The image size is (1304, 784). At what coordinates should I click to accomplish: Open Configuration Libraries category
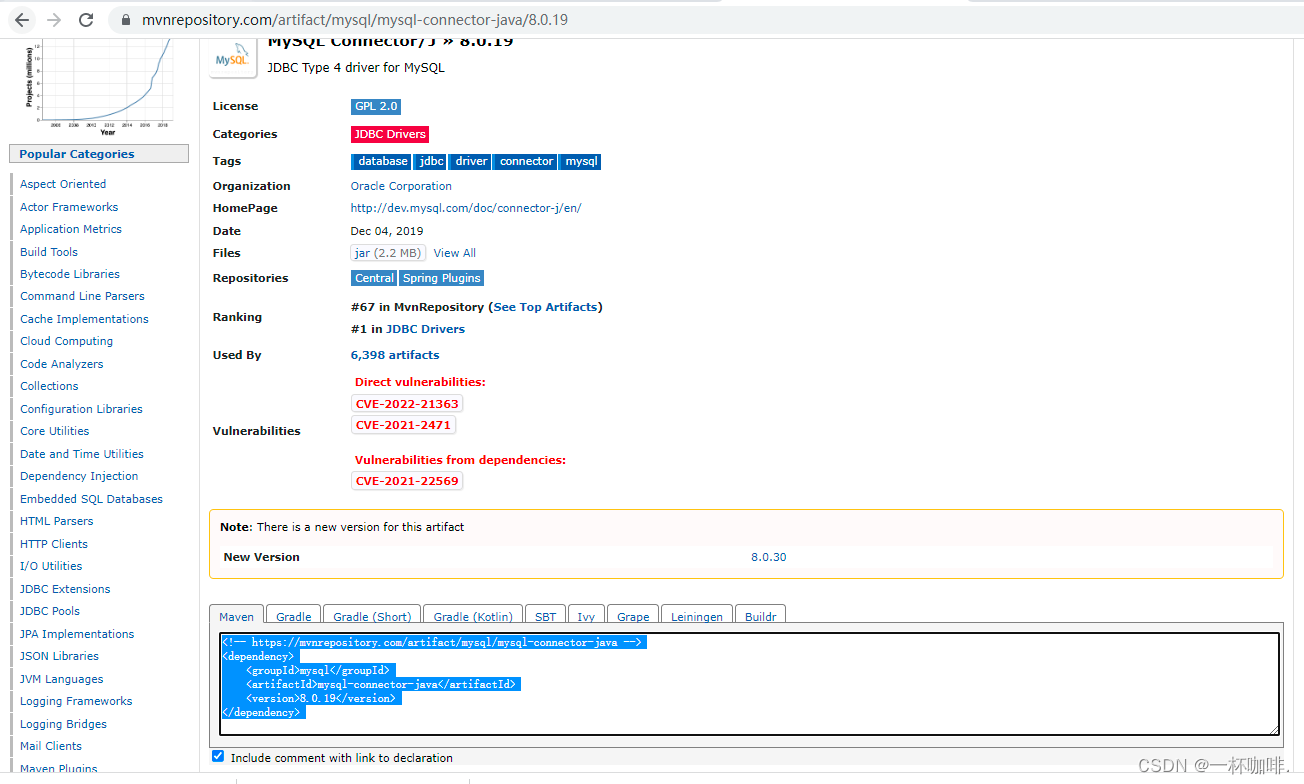point(81,409)
